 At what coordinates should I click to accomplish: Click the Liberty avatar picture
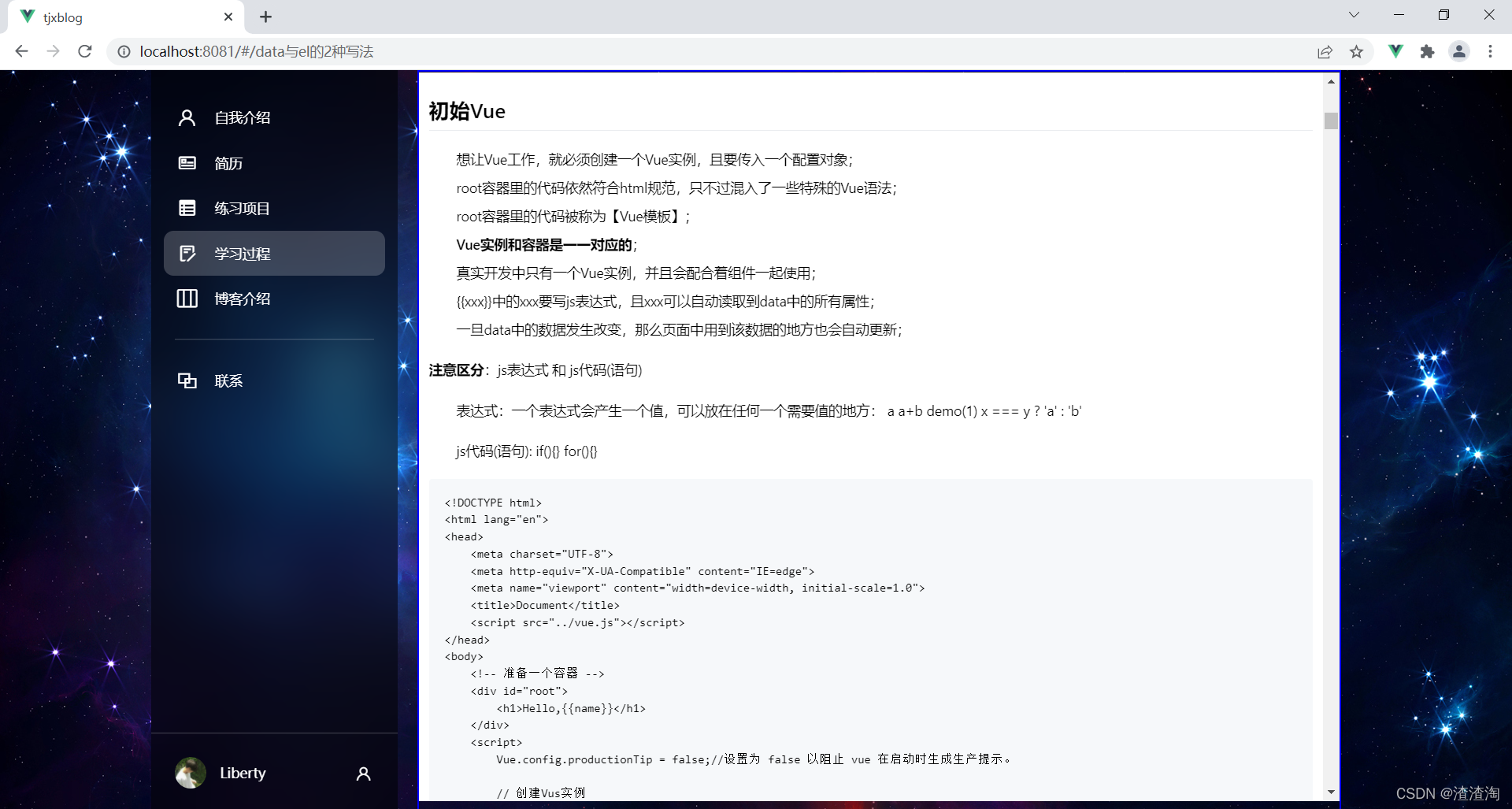(x=191, y=773)
